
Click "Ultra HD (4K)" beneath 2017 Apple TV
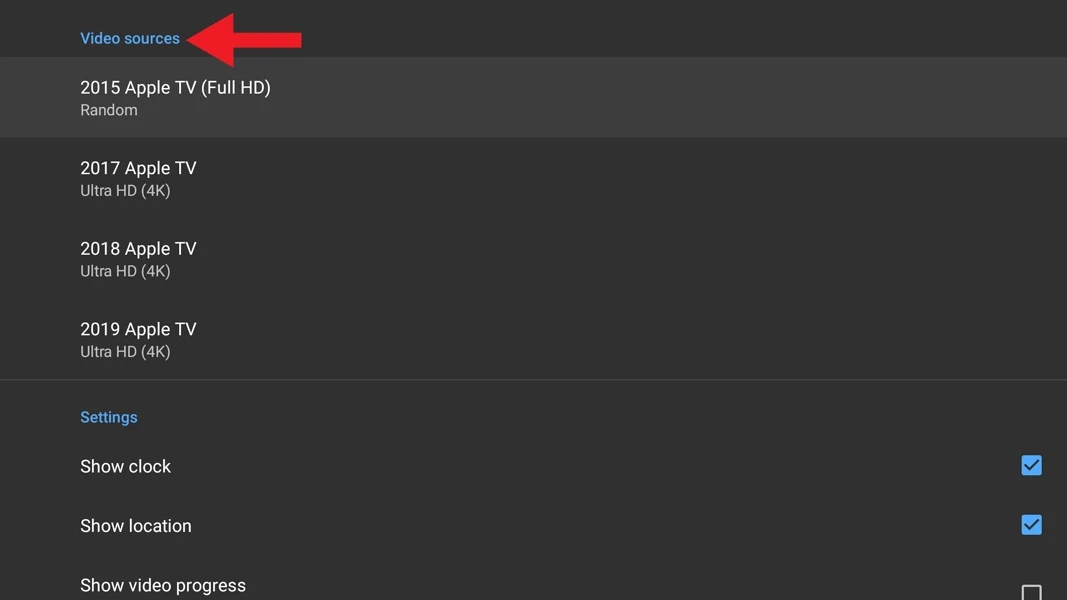125,191
